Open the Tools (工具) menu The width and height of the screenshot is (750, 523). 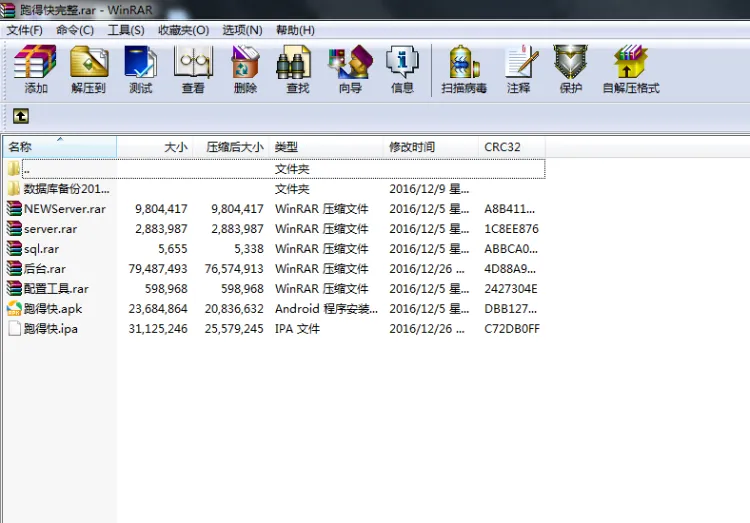click(x=126, y=30)
